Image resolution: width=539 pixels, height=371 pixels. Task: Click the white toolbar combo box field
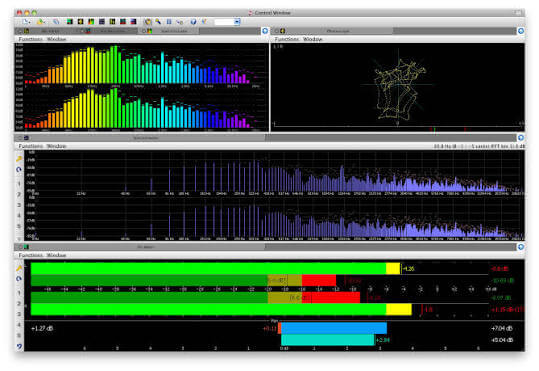pyautogui.click(x=224, y=22)
